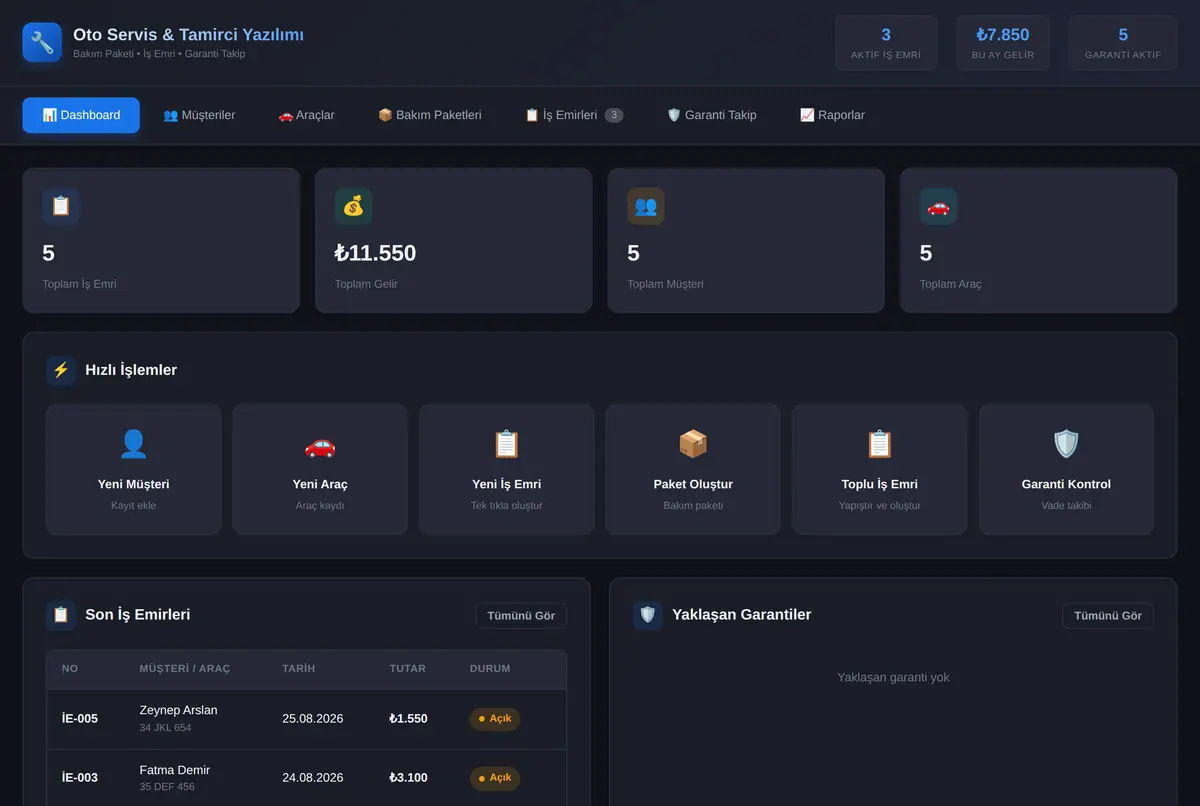
Task: Click the clipboard icon in Toplu İş Emri tile
Action: 880,444
